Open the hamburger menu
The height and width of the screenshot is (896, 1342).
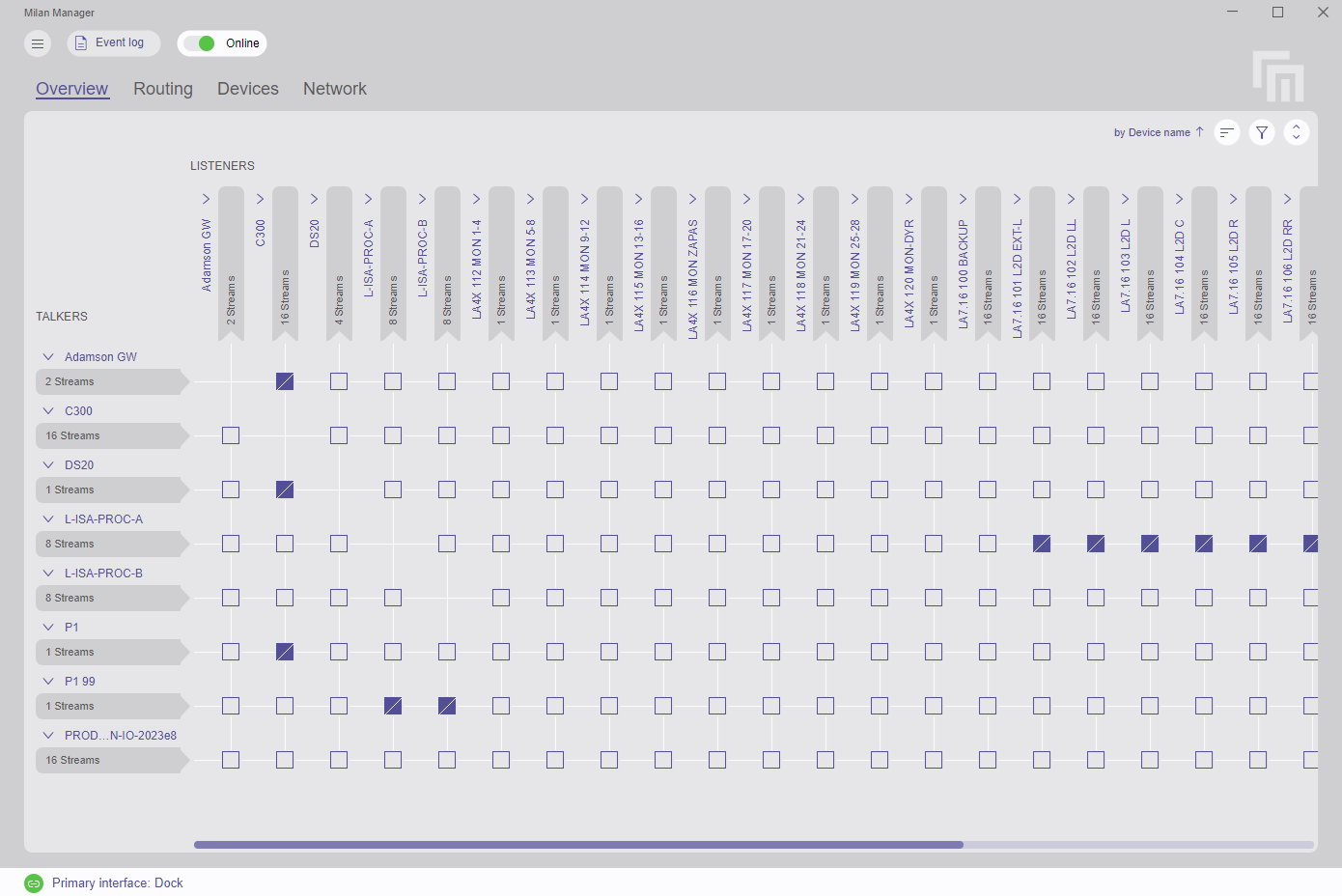38,43
